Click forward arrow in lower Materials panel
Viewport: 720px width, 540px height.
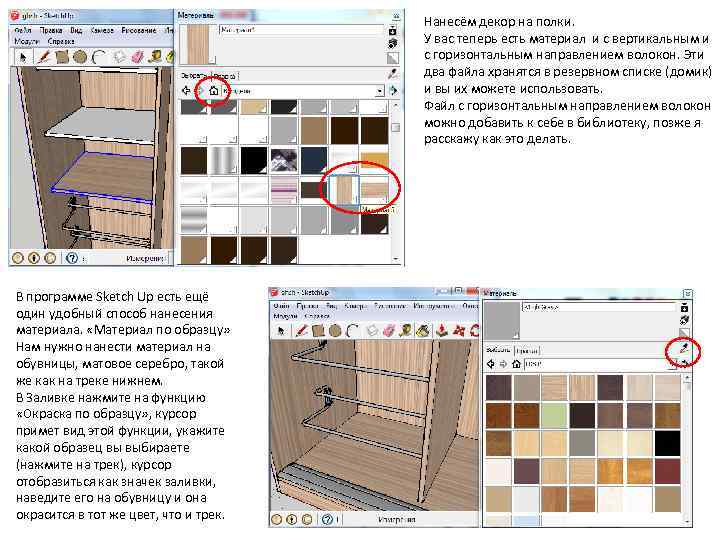tap(503, 364)
